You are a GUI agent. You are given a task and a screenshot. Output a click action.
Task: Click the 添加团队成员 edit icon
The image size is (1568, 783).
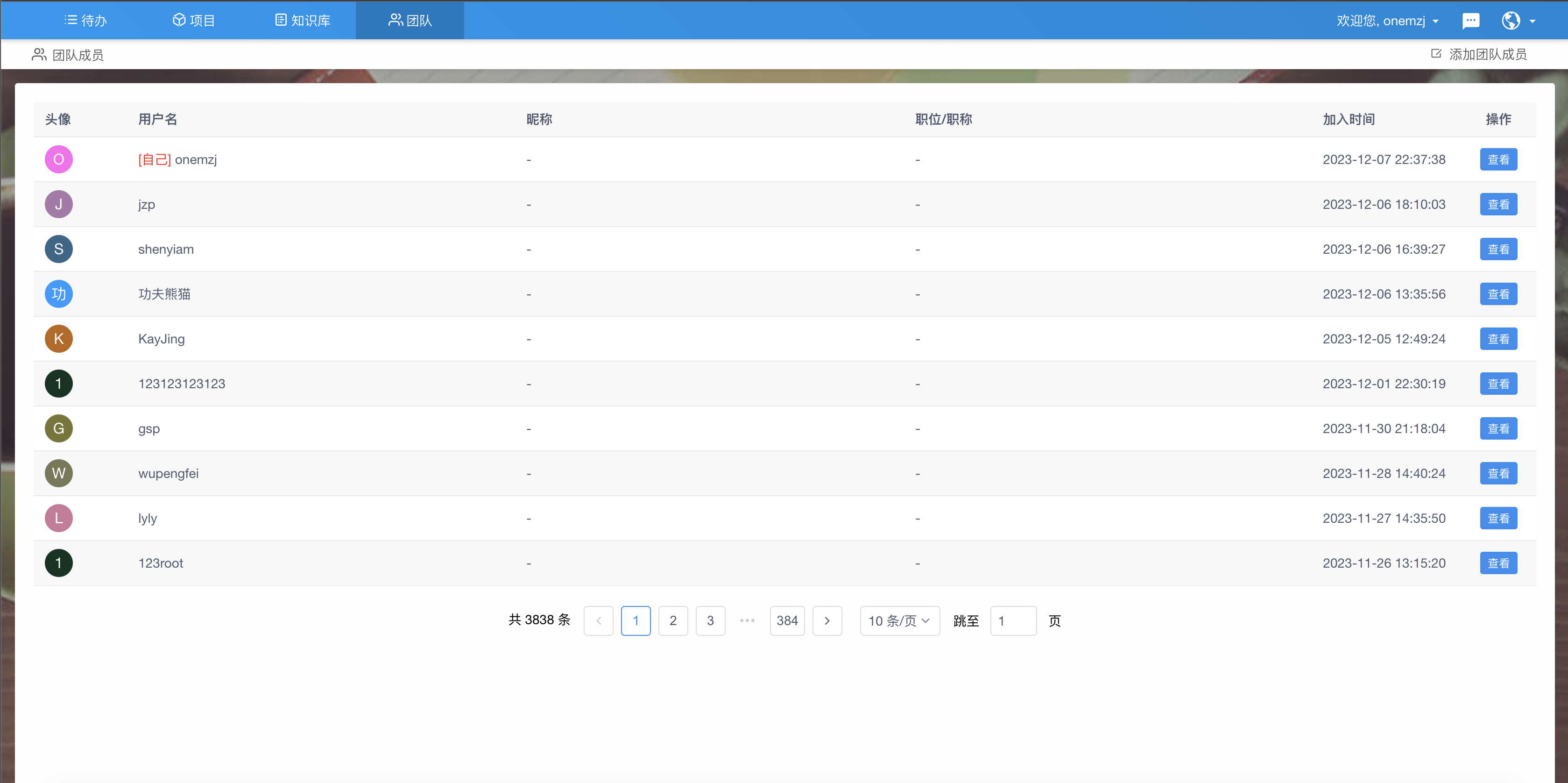point(1436,54)
